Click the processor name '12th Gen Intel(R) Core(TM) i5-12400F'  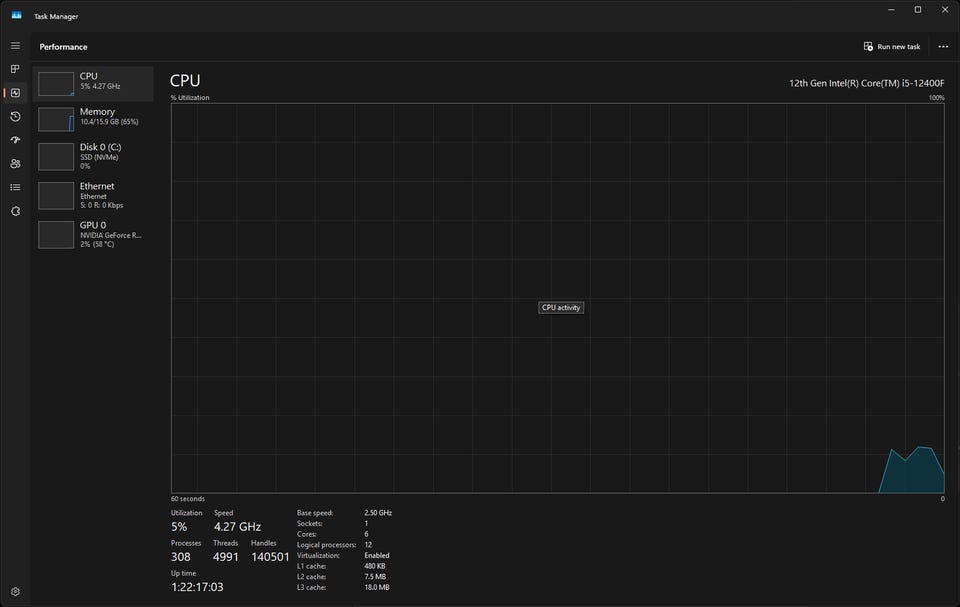(866, 83)
